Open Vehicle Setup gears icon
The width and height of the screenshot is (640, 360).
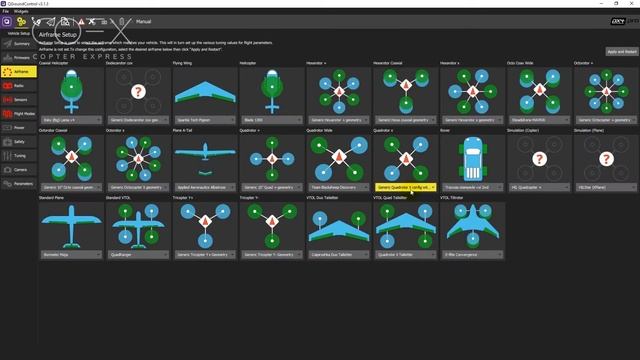21,22
